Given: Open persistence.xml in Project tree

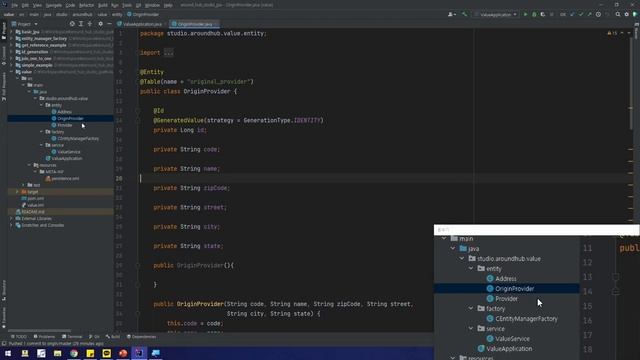Looking at the screenshot, I should coord(65,178).
